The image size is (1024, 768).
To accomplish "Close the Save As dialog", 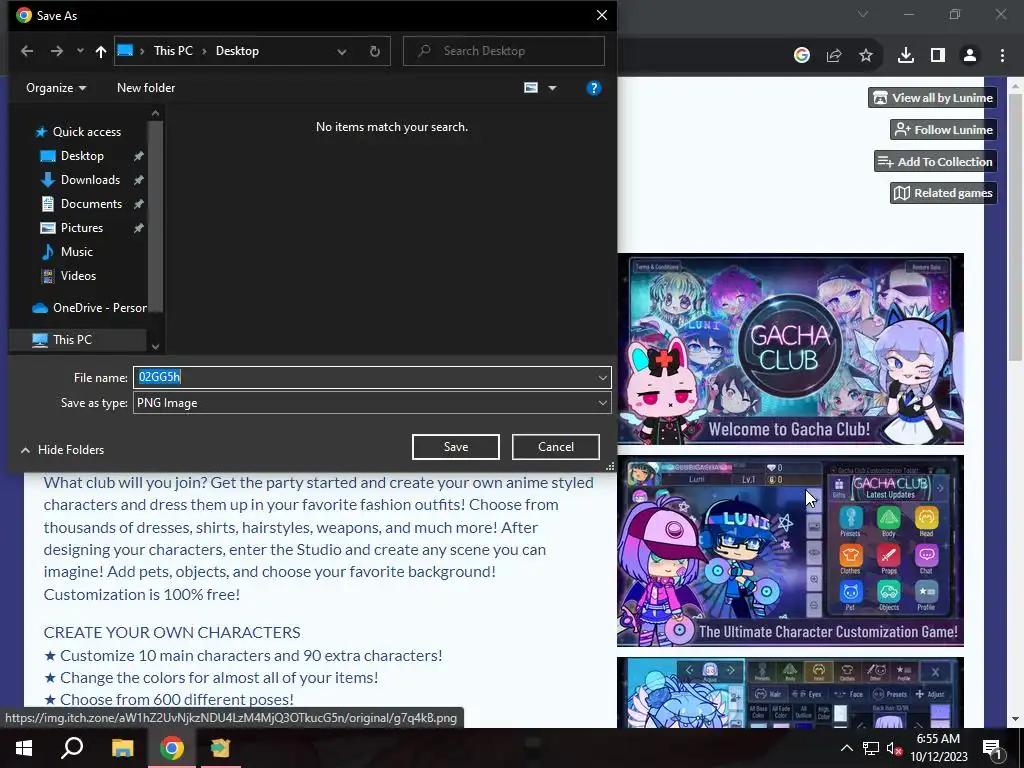I will 601,15.
